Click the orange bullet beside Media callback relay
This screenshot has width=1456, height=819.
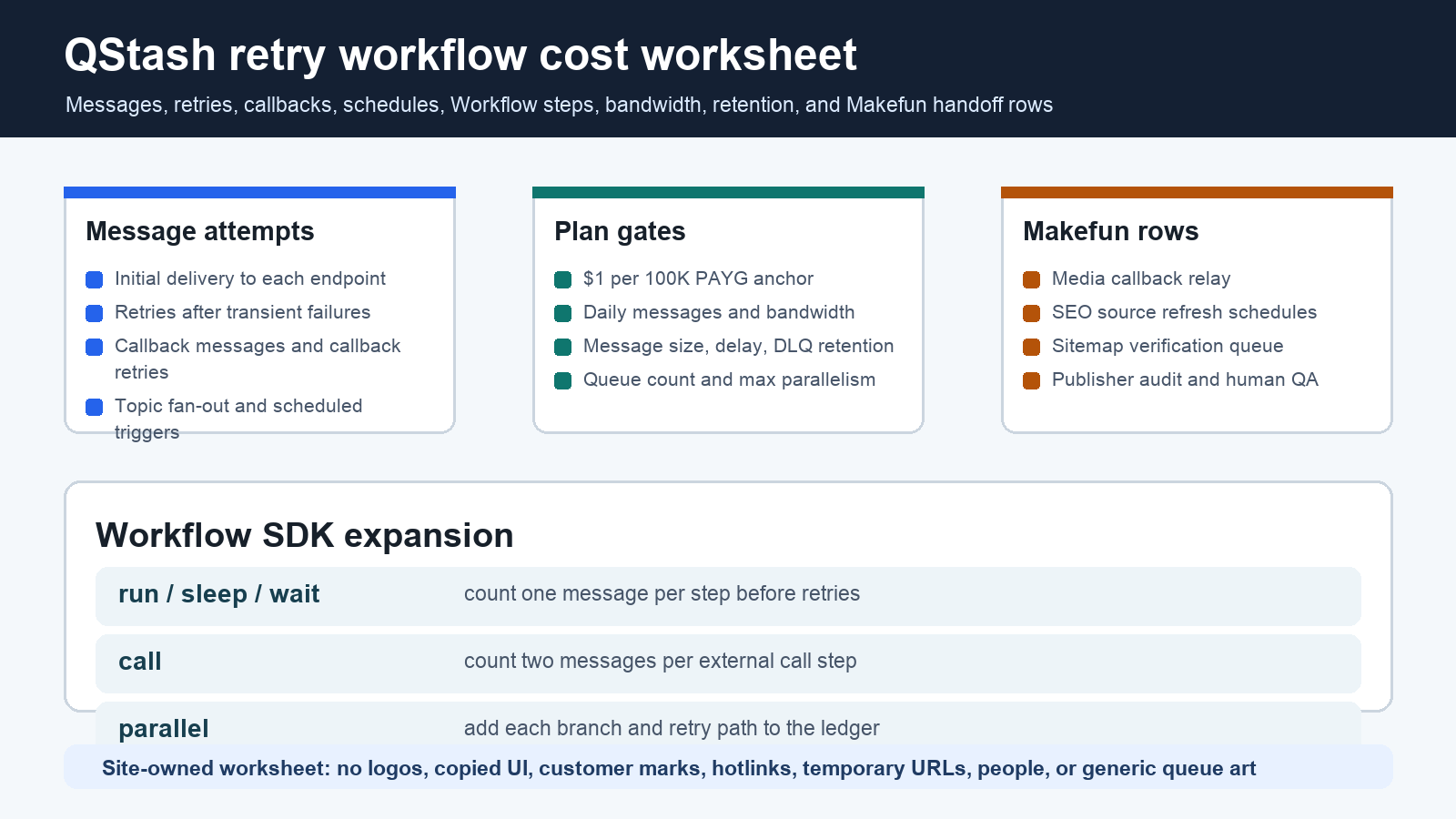coord(1031,279)
